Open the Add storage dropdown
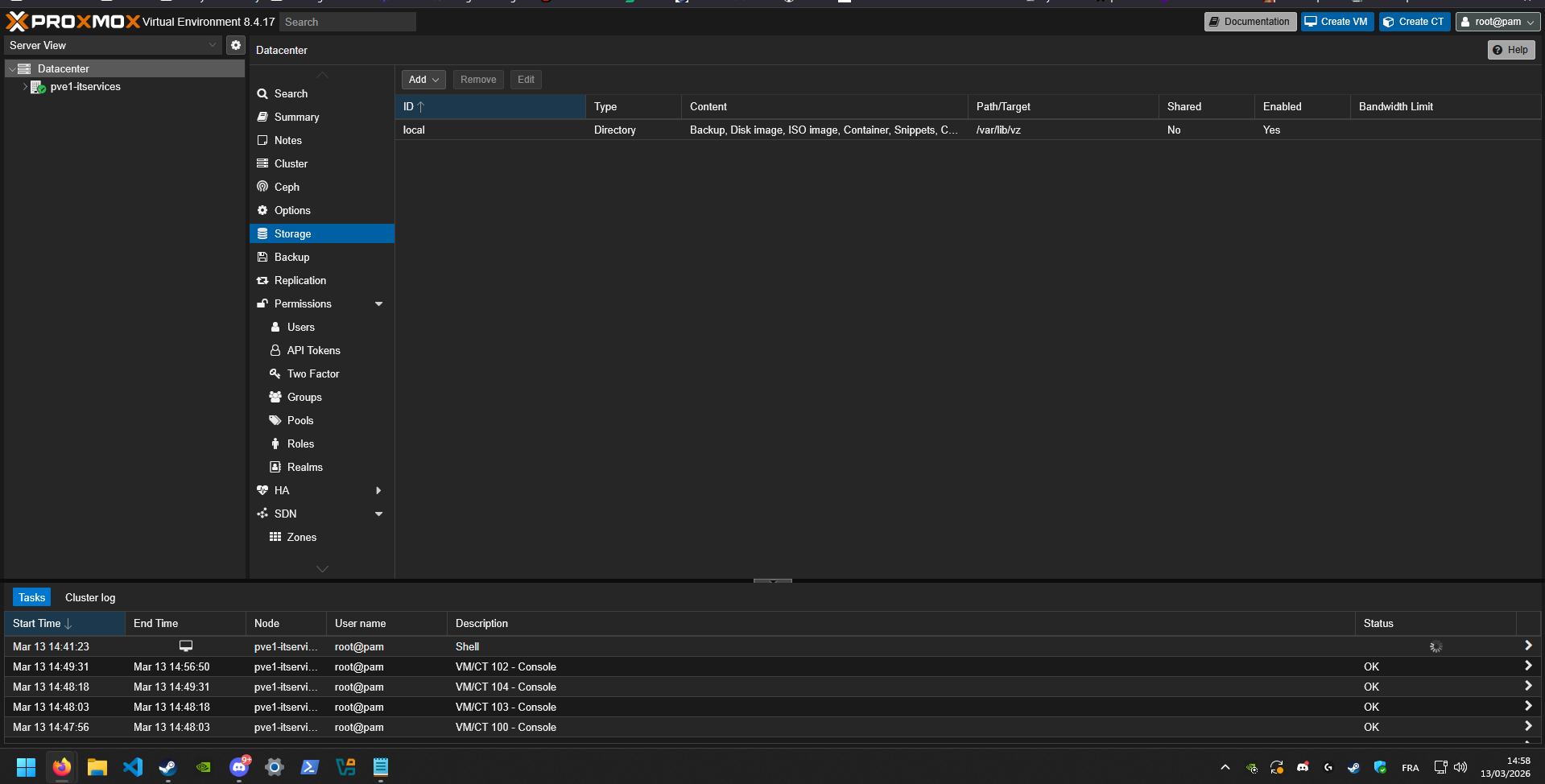This screenshot has width=1545, height=784. pyautogui.click(x=423, y=80)
